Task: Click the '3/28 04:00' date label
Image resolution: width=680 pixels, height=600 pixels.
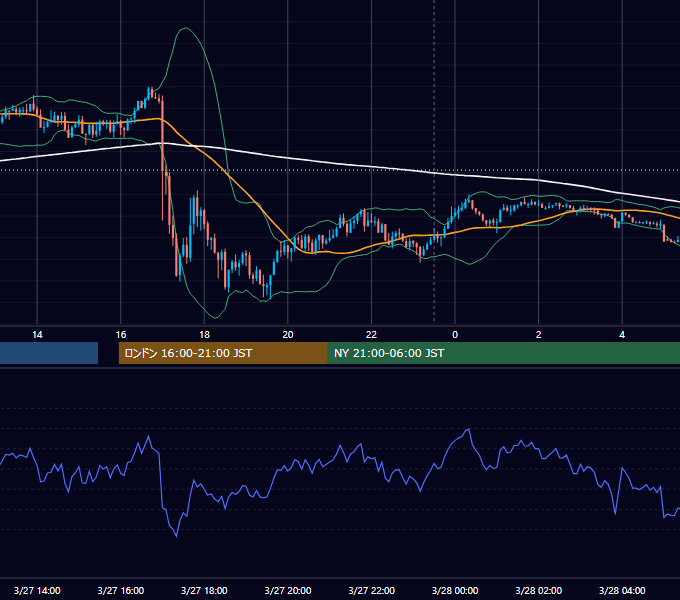Action: point(622,590)
